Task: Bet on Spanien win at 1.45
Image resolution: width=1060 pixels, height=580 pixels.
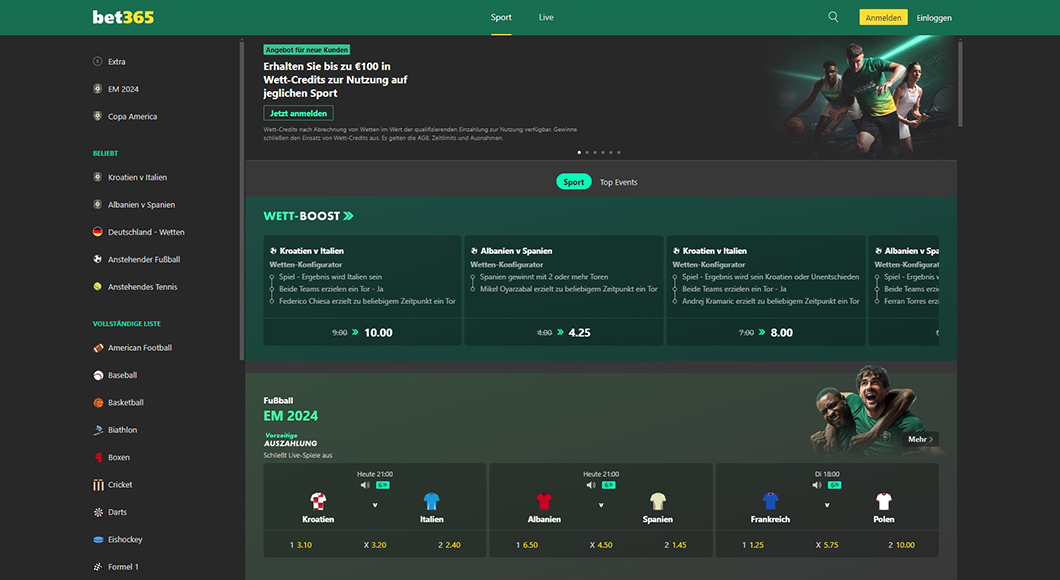Action: pos(675,544)
